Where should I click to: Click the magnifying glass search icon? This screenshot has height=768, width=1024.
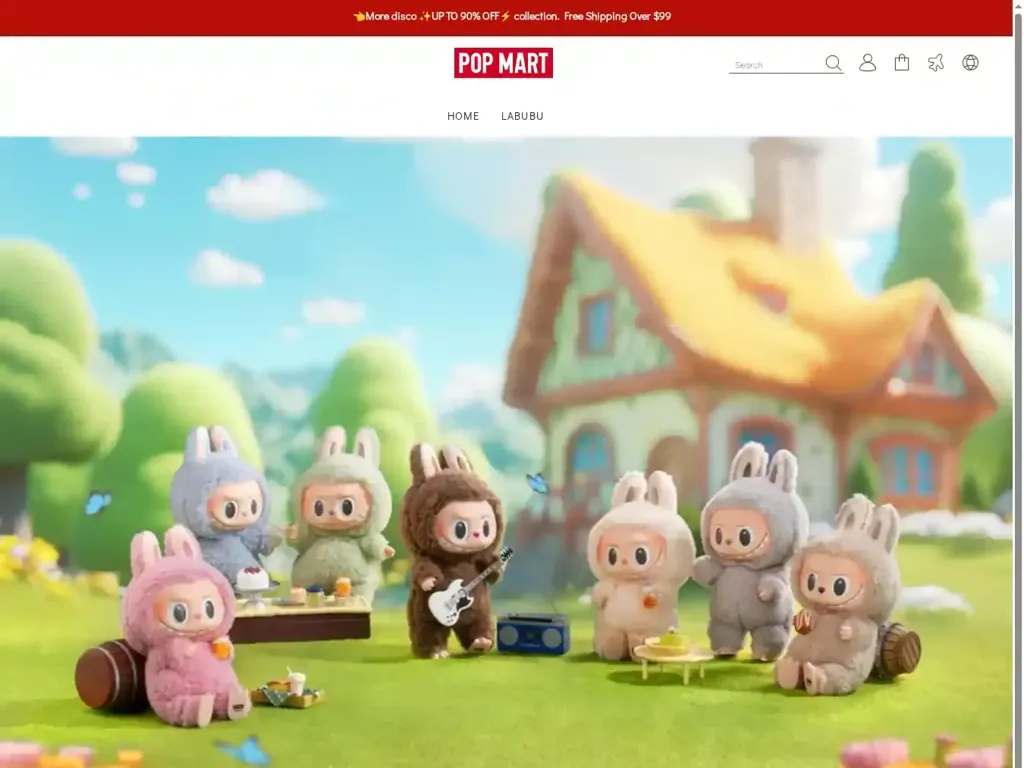click(x=833, y=63)
